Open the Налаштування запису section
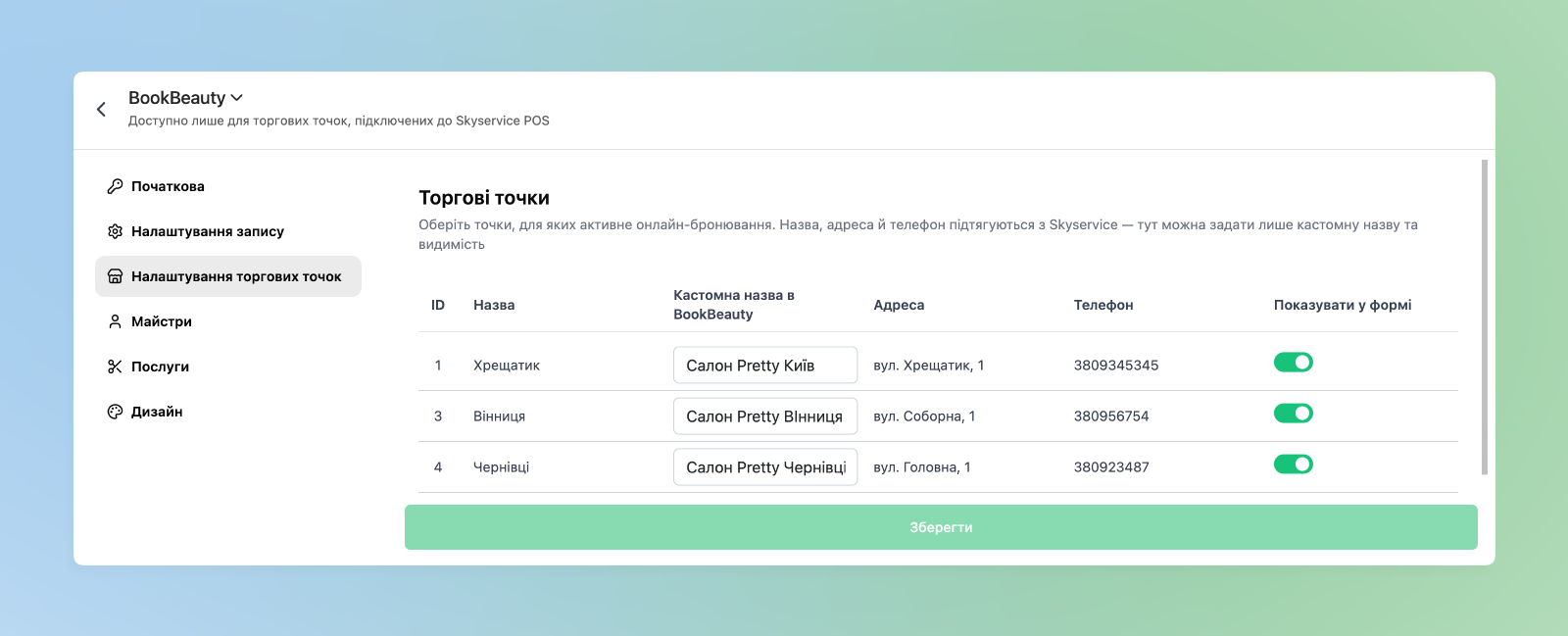The height and width of the screenshot is (636, 1568). coord(228,231)
